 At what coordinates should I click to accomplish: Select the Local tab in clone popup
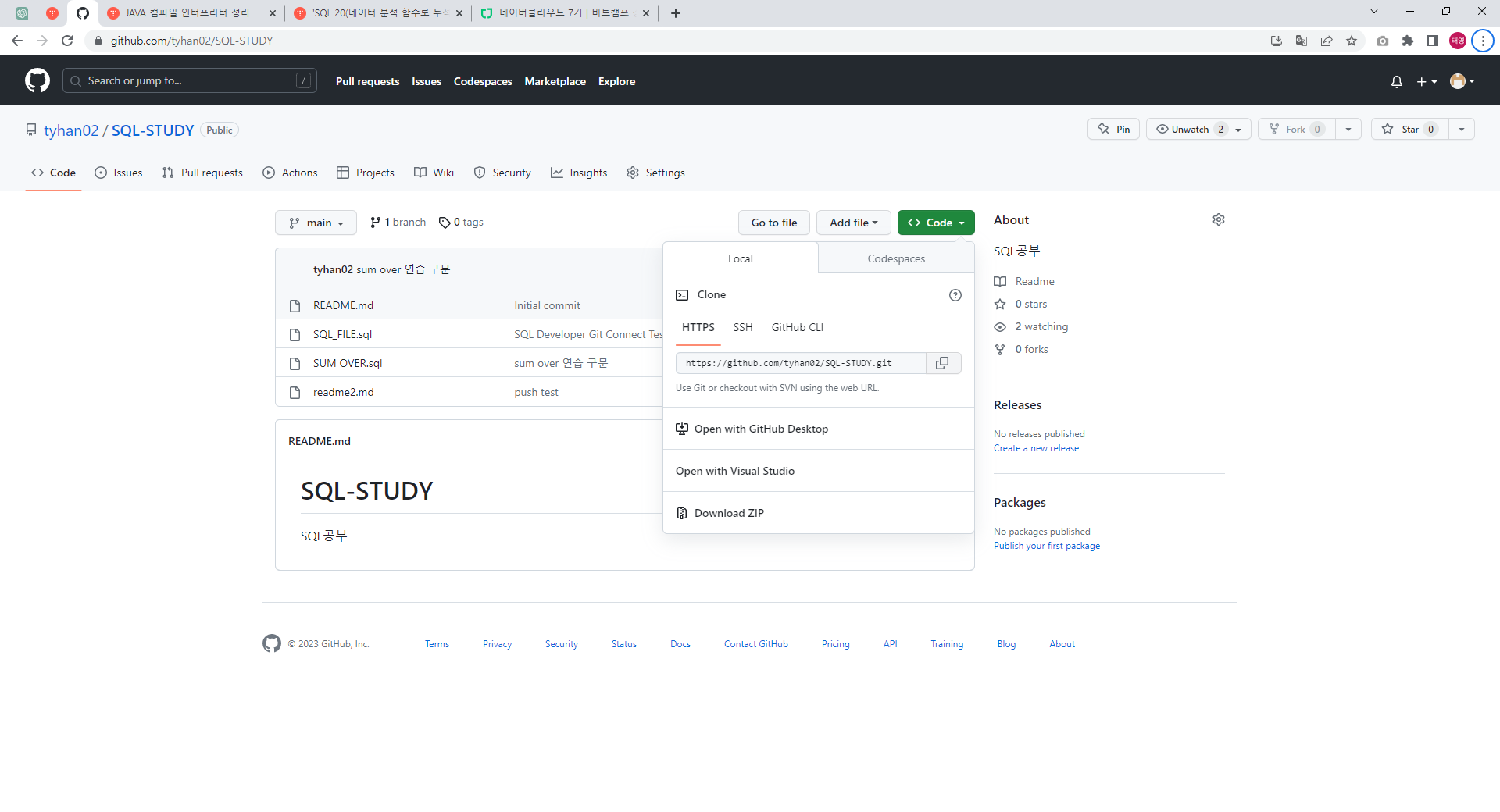click(741, 258)
